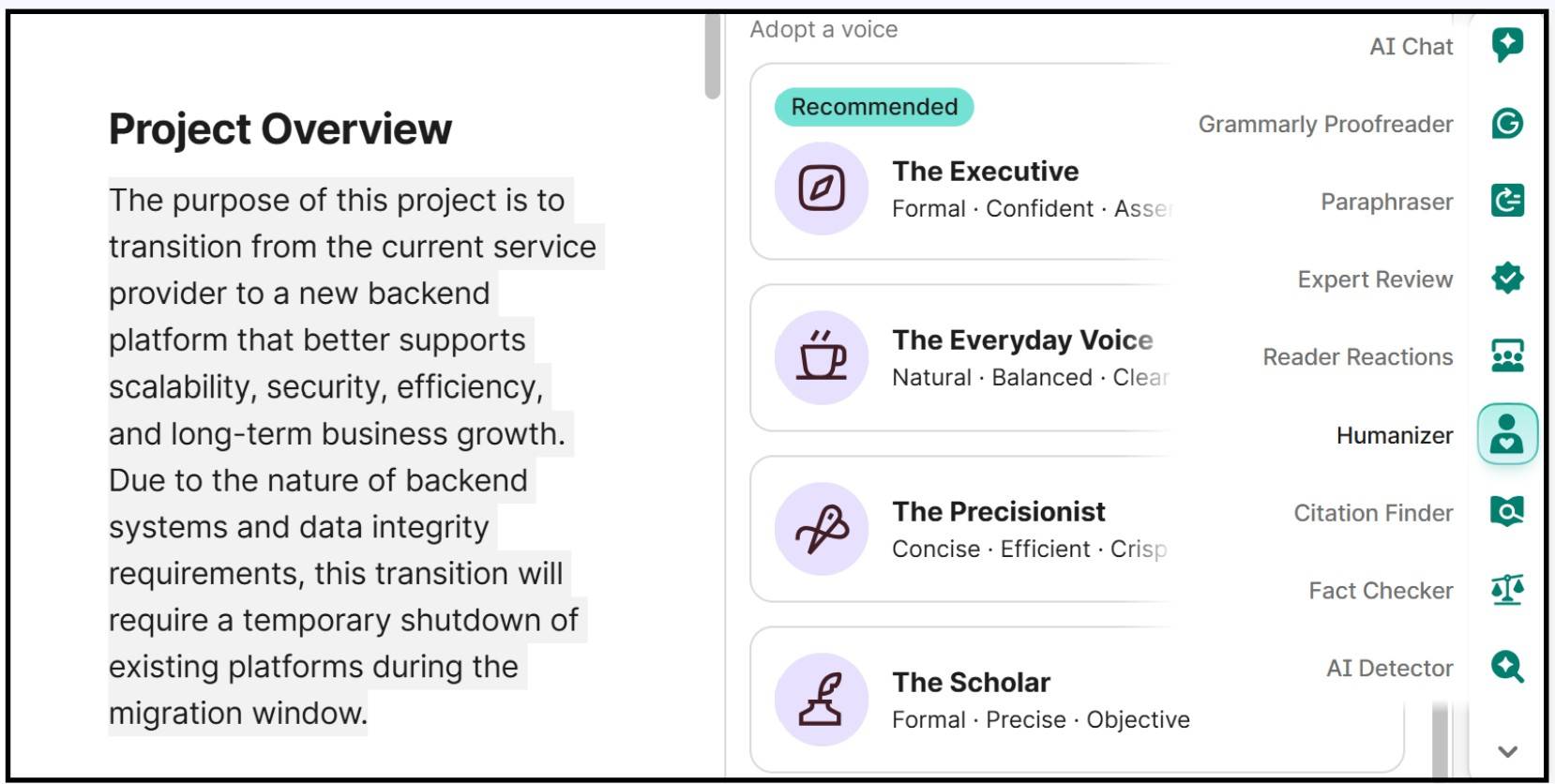Open the AI Detector magnifier icon
1555x784 pixels.
pyautogui.click(x=1507, y=668)
